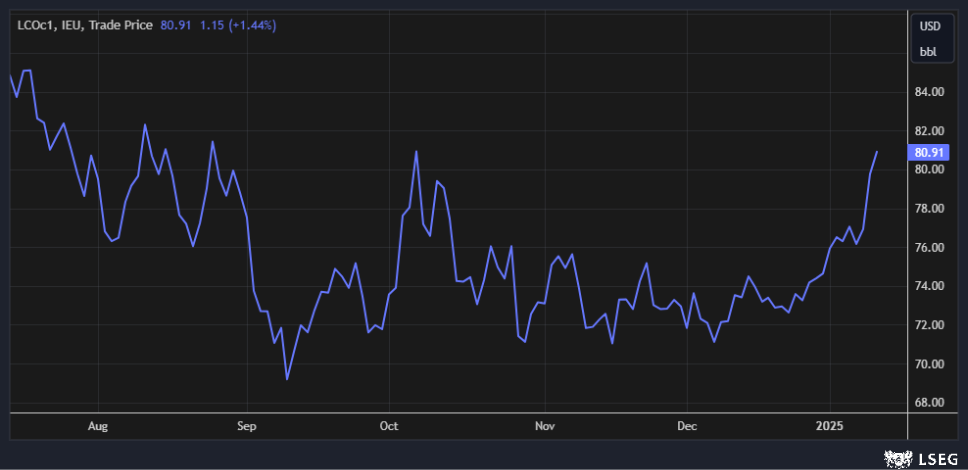Click the 72.00 price axis label
This screenshot has height=470, width=968.
coord(930,325)
